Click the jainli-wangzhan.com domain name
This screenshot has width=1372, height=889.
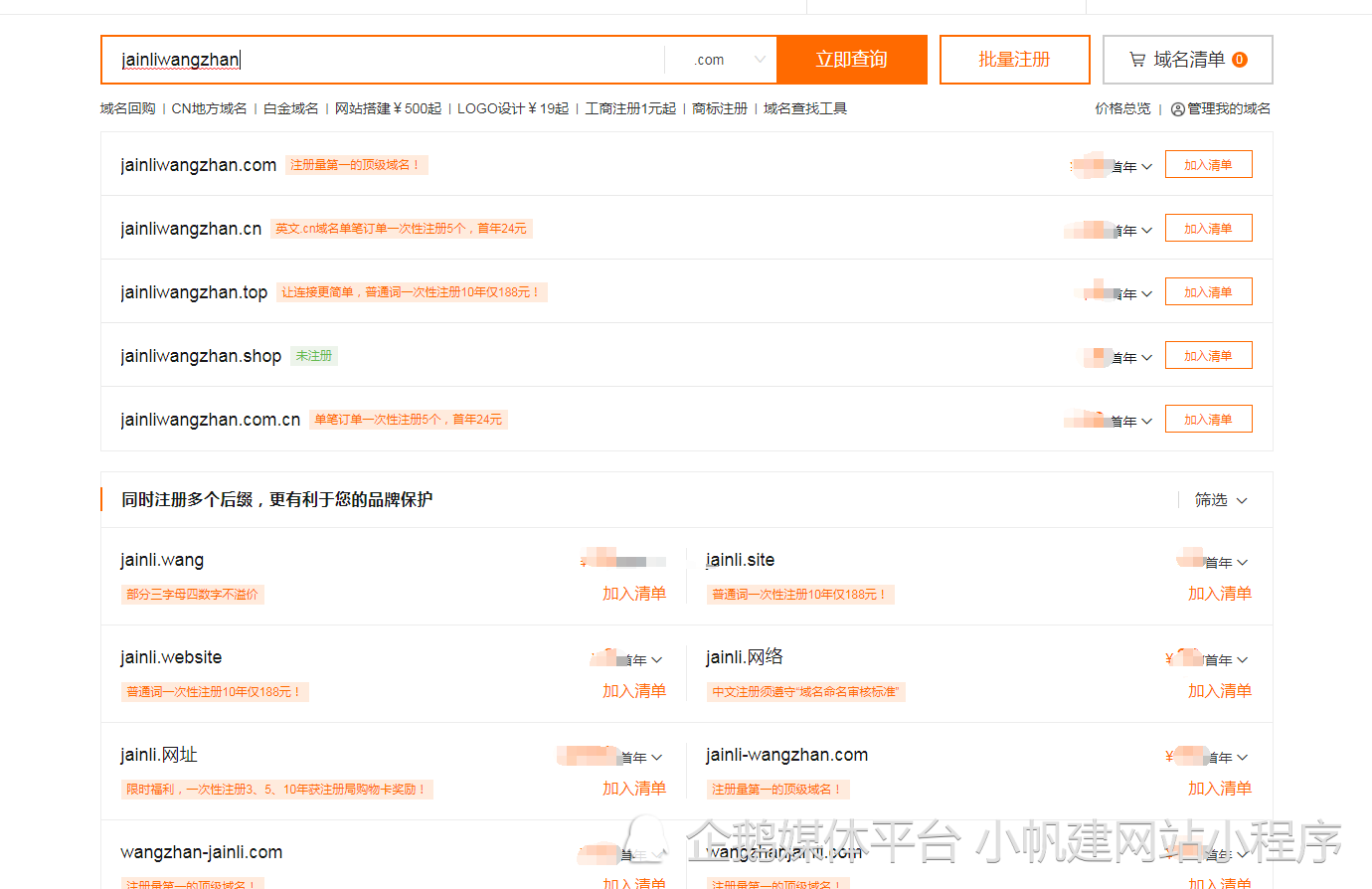(787, 755)
